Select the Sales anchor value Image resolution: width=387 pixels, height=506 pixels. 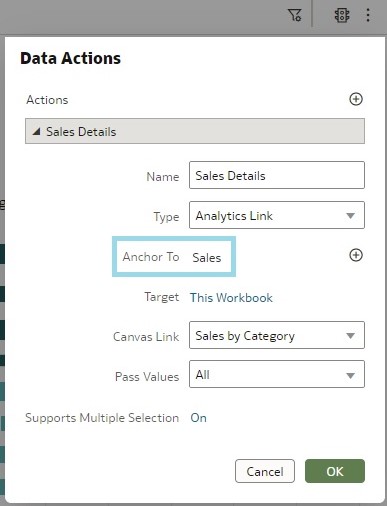pos(207,258)
